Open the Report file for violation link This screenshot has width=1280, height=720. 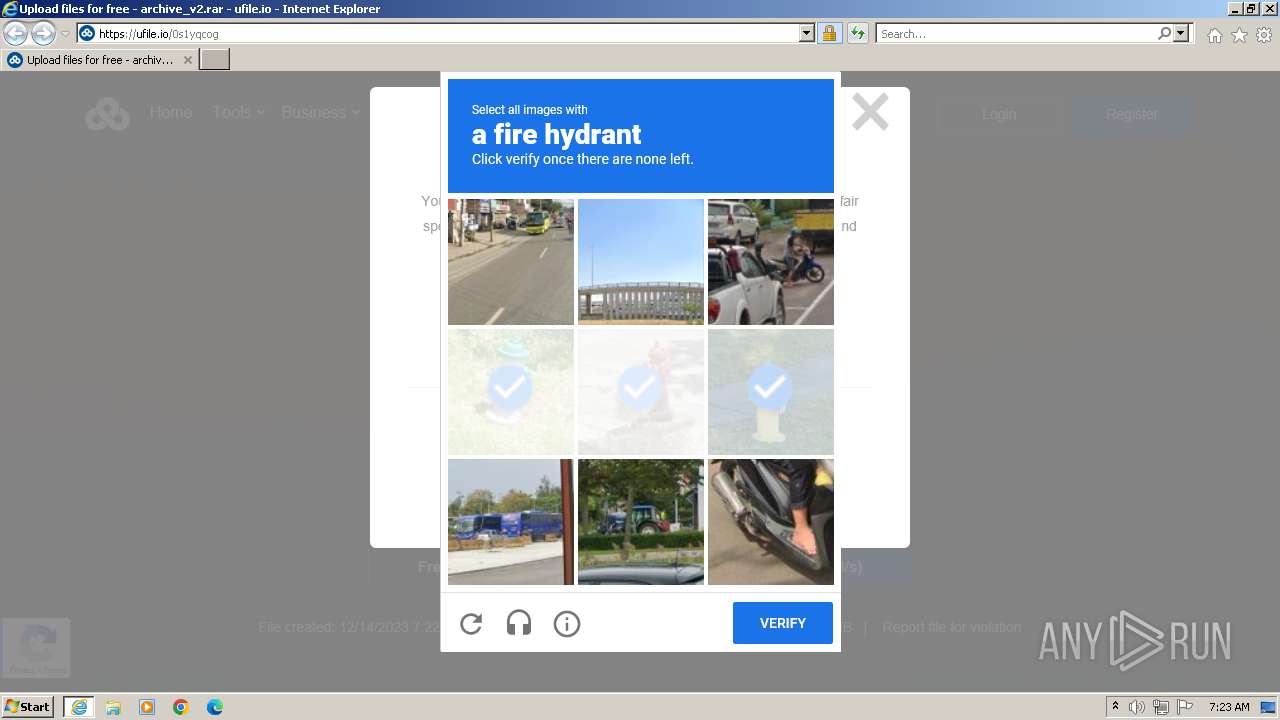point(951,627)
